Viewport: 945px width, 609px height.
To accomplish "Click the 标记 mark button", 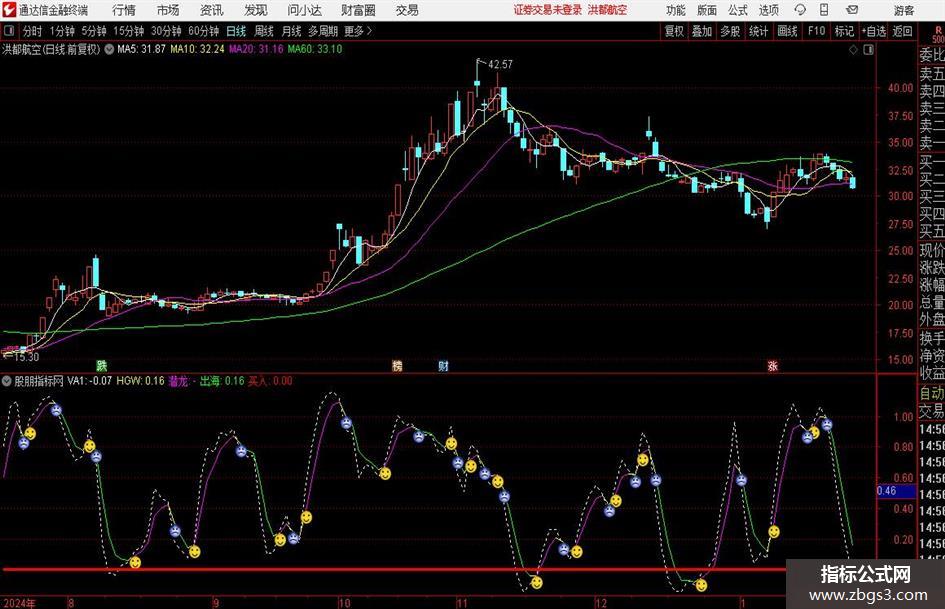I will click(844, 31).
